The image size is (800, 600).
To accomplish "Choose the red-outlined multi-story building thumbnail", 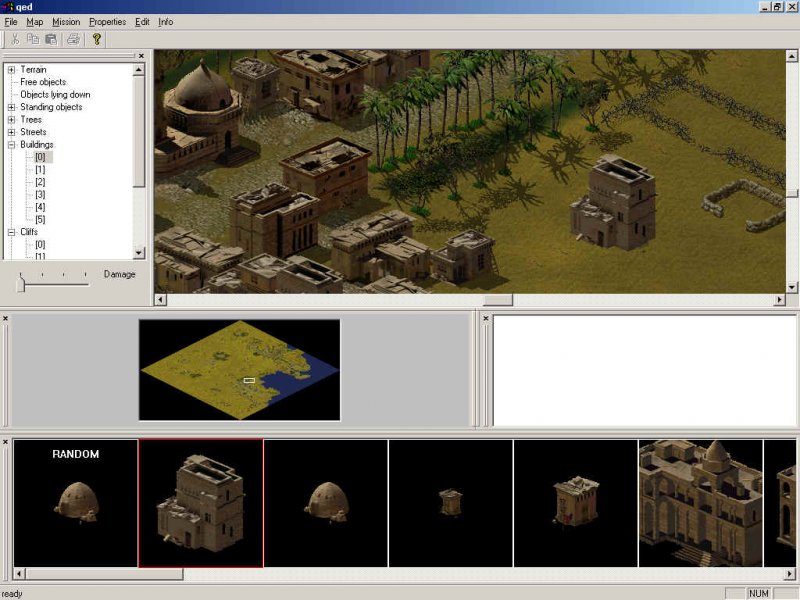I will (x=201, y=503).
